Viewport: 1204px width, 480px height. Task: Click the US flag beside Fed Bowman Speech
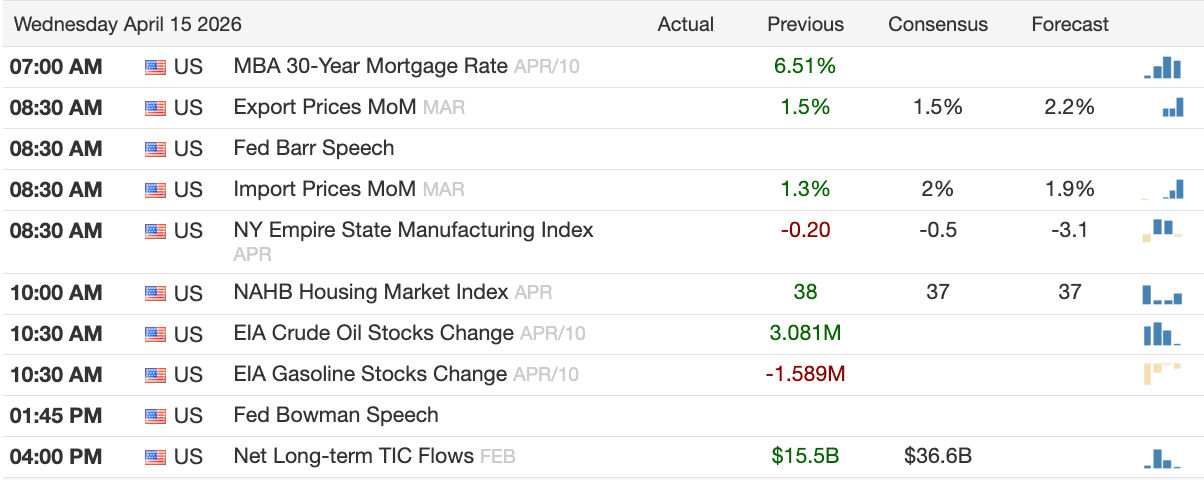coord(155,416)
